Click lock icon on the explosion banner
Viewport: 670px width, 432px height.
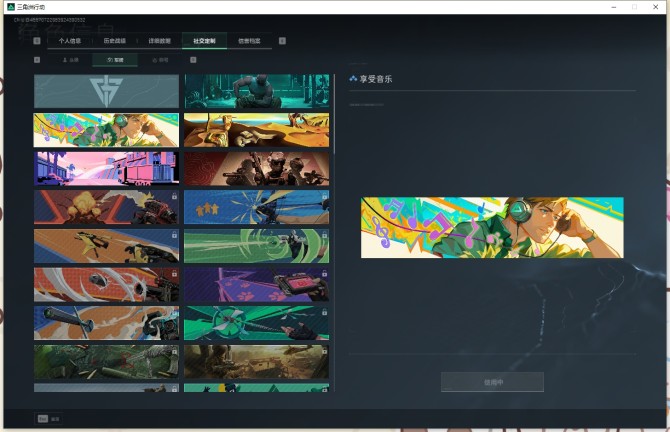174,196
